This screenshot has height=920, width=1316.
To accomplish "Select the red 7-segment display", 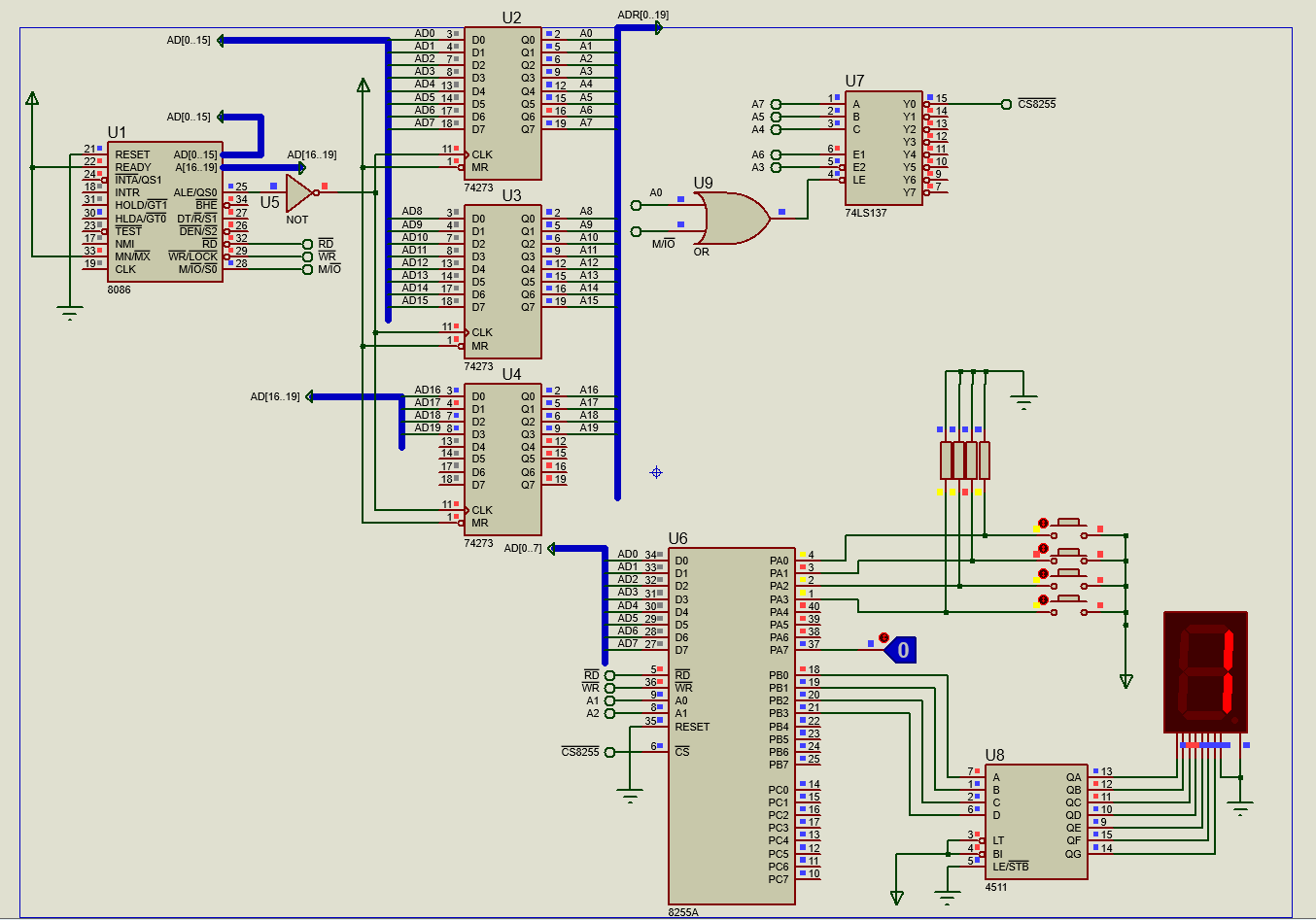I will coord(1204,670).
